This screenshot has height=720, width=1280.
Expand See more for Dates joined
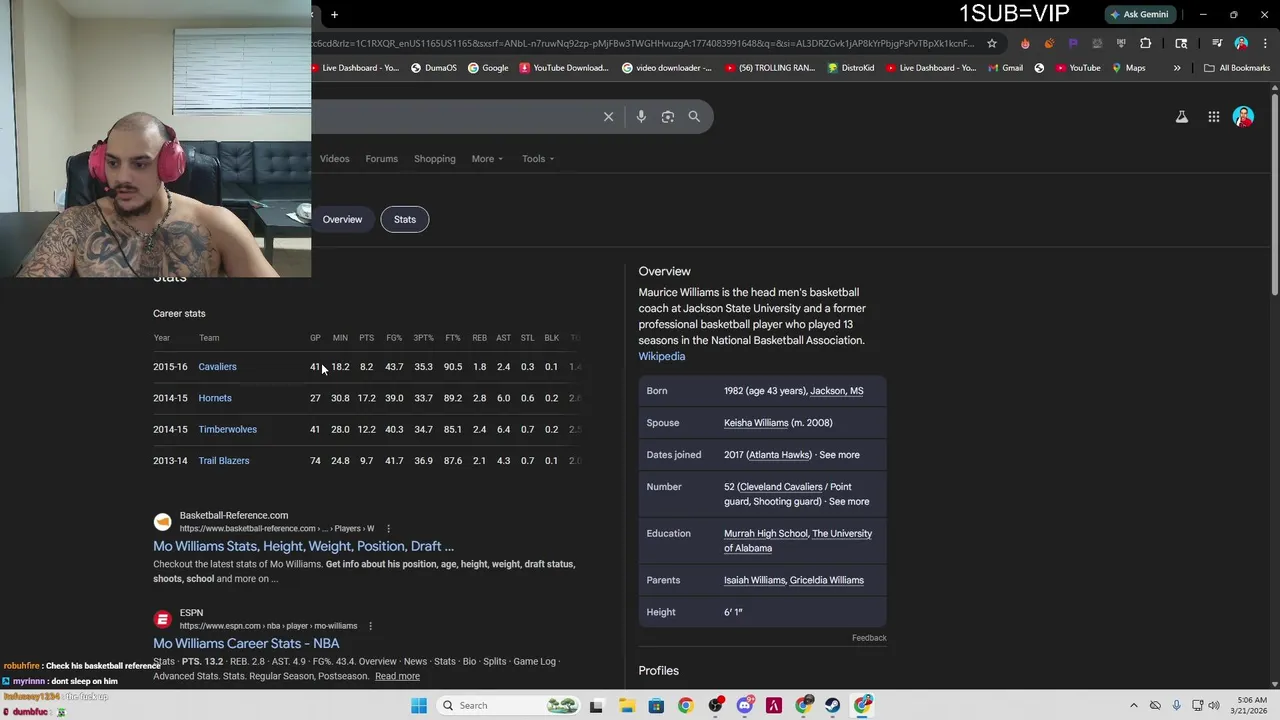coord(839,455)
